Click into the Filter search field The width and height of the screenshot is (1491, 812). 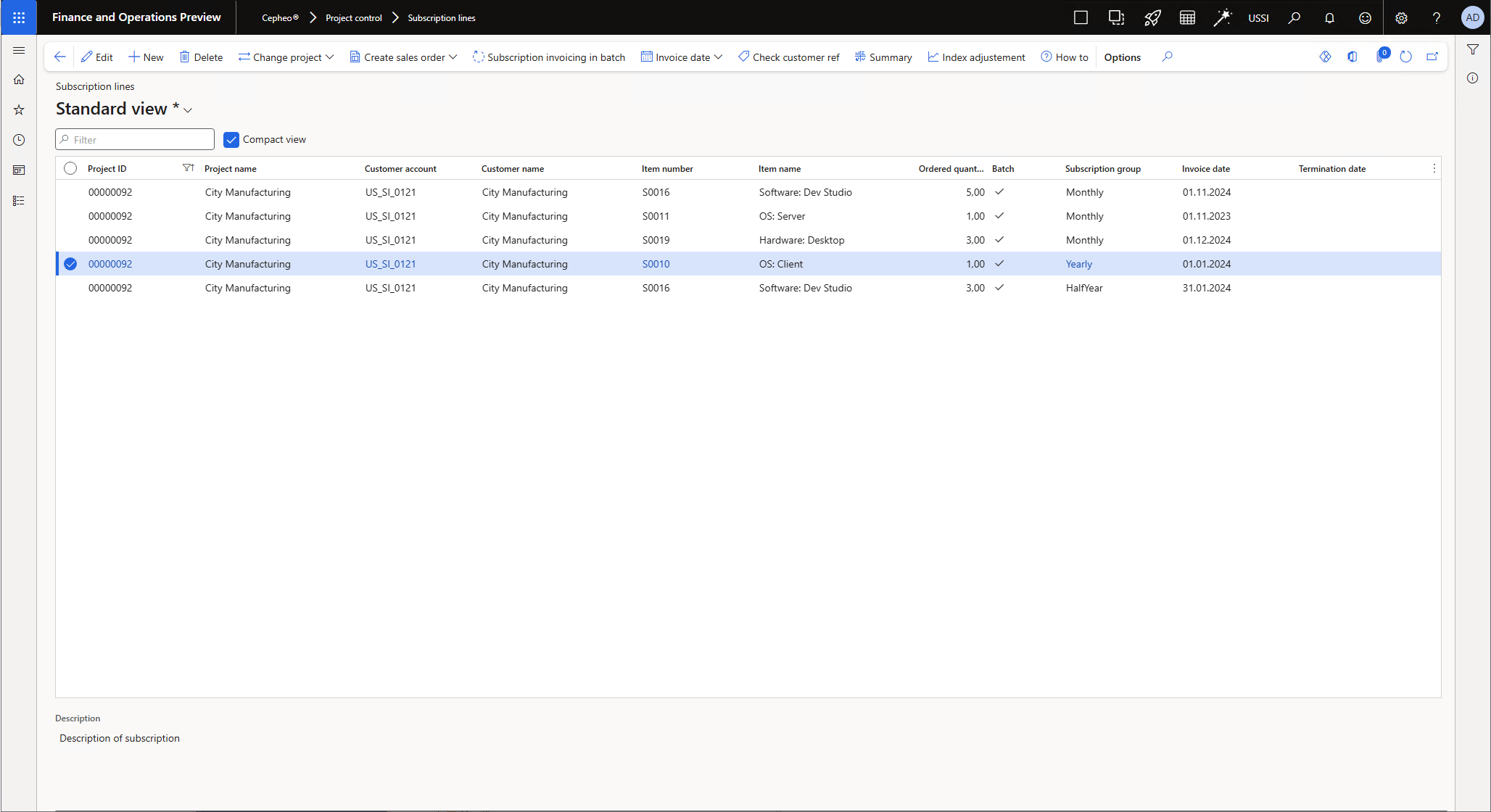coord(138,140)
